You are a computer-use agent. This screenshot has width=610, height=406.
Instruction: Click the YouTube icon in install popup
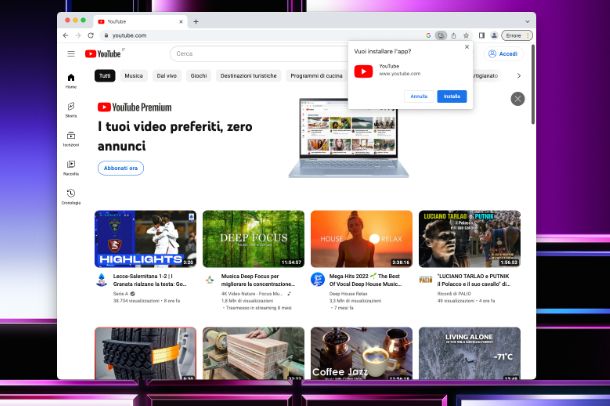[363, 72]
